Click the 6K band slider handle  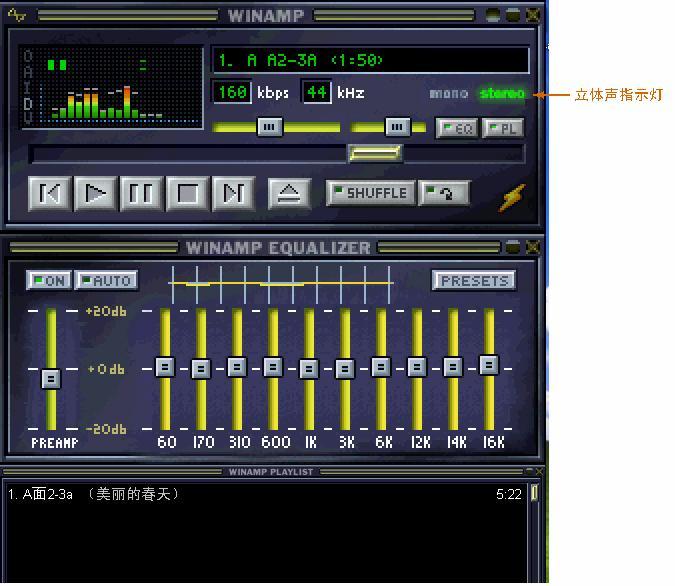point(381,367)
